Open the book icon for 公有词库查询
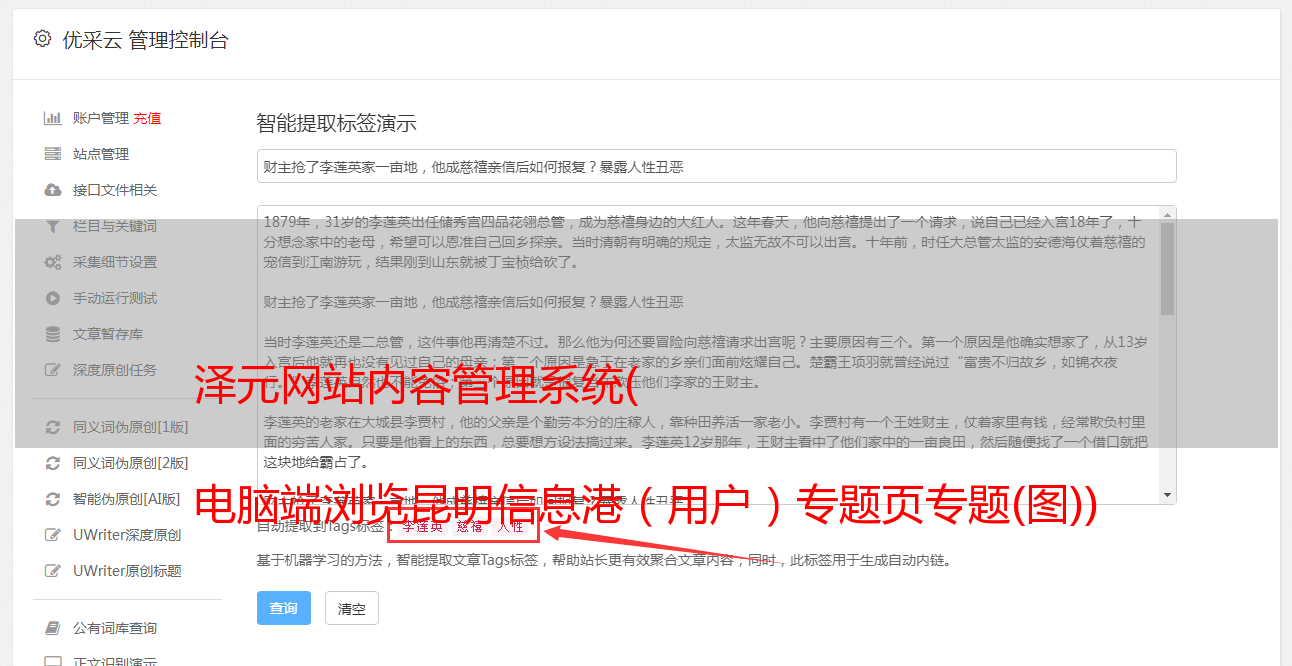Image resolution: width=1292 pixels, height=666 pixels. point(53,628)
